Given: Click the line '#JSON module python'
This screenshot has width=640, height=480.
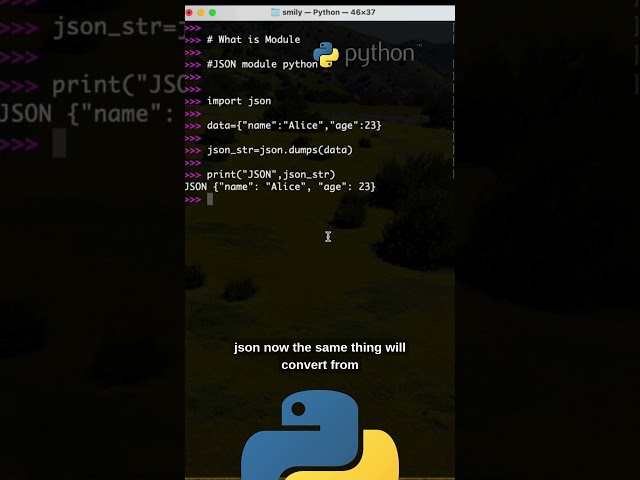Looking at the screenshot, I should [x=262, y=64].
